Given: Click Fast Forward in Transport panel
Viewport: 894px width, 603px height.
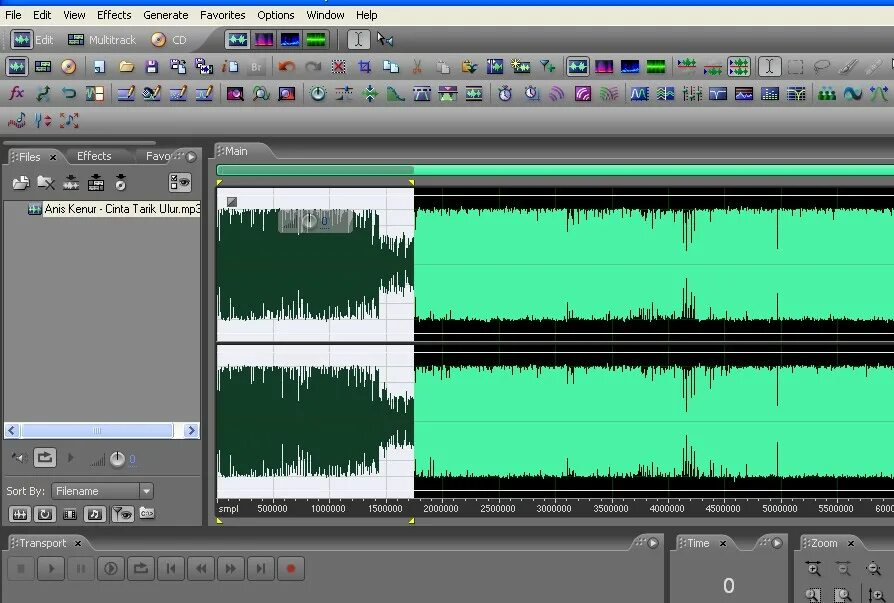Looking at the screenshot, I should [x=231, y=568].
